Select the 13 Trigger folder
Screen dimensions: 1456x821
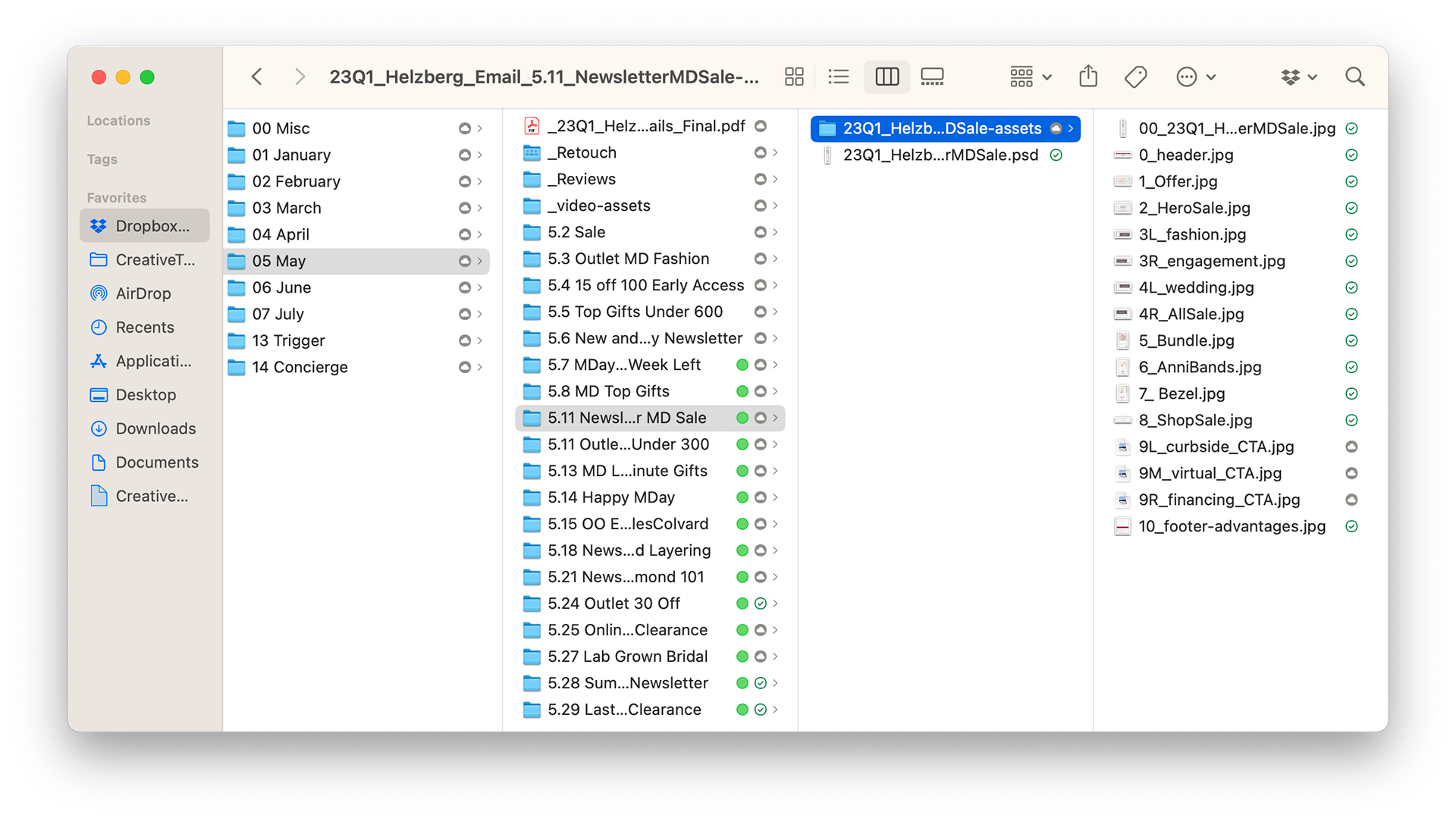[x=356, y=340]
